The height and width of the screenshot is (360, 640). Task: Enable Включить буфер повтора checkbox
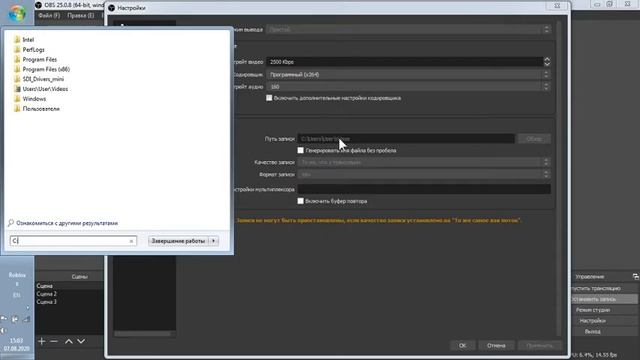click(x=300, y=201)
